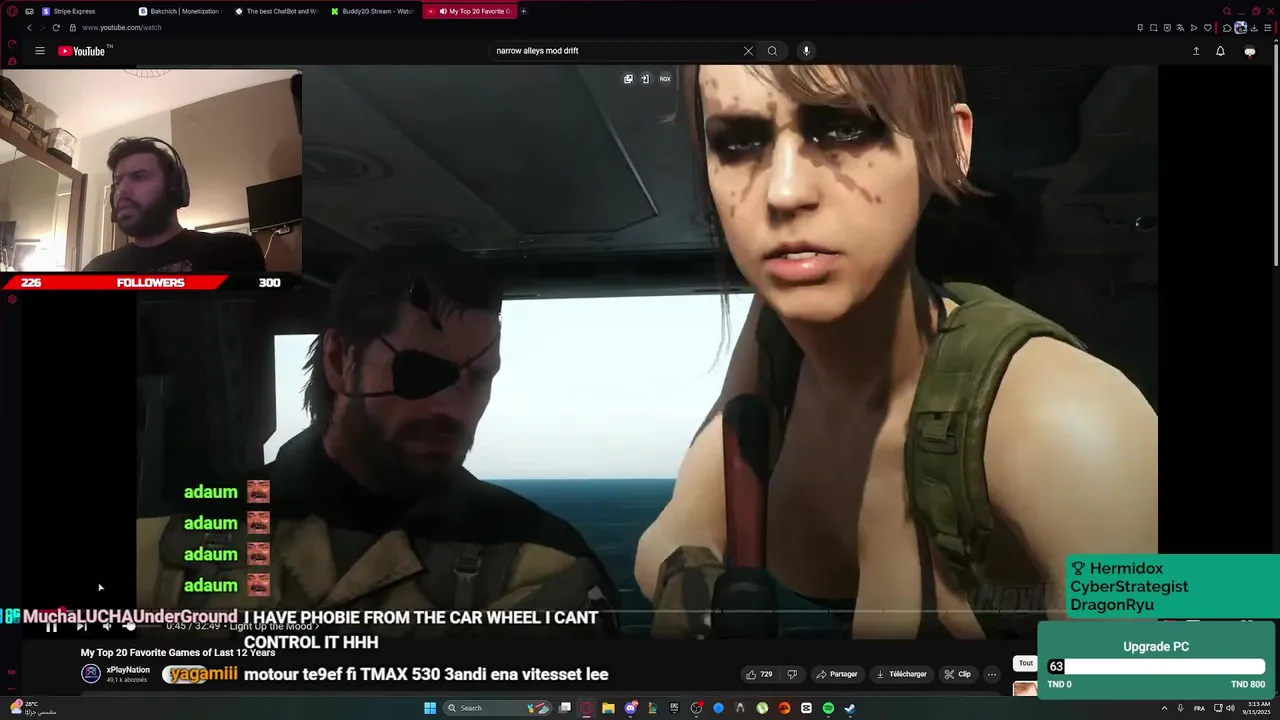This screenshot has width=1280, height=720.
Task: Pause the video playback
Action: coord(51,626)
